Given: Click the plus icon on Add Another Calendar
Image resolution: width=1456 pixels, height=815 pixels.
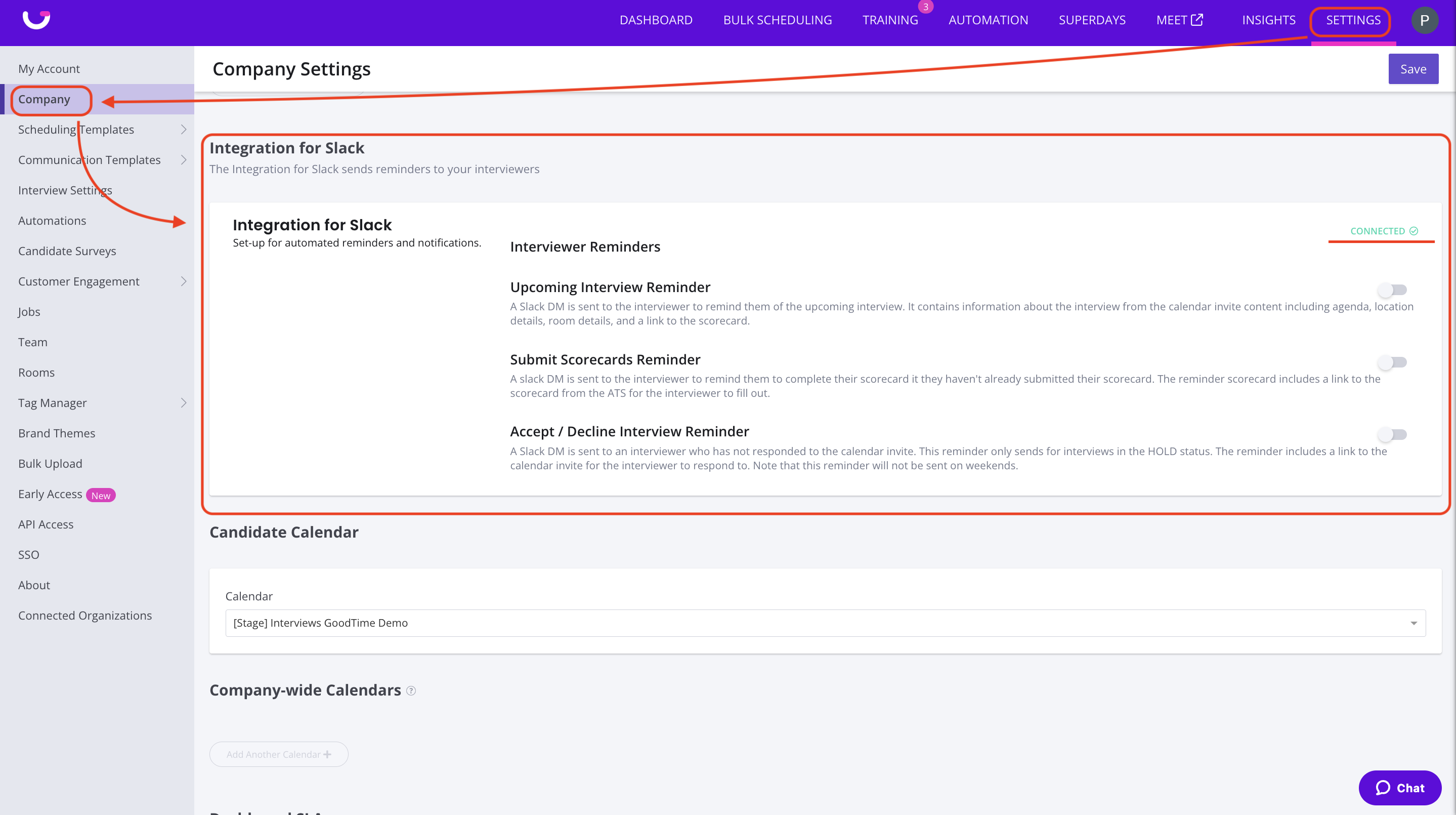Looking at the screenshot, I should [x=328, y=754].
